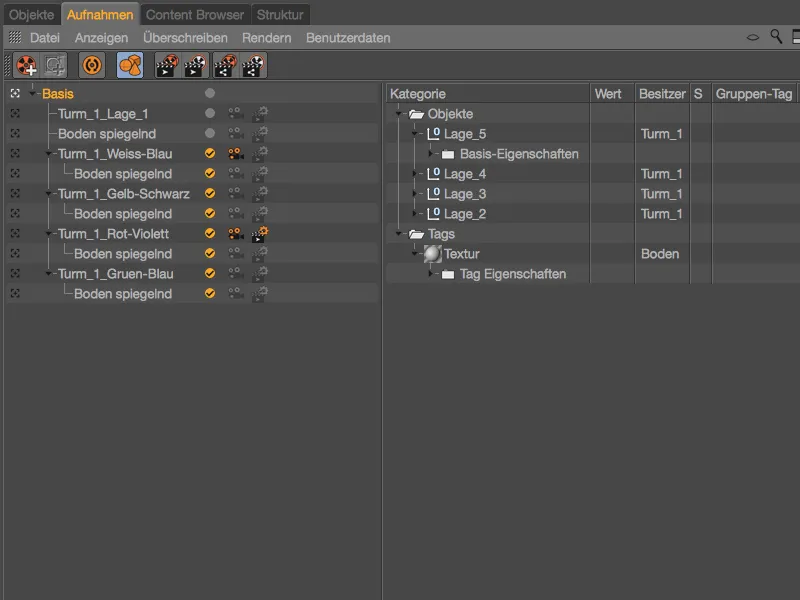Click camera icon on Turm_1_Lage_1 row
The image size is (800, 600).
[235, 113]
